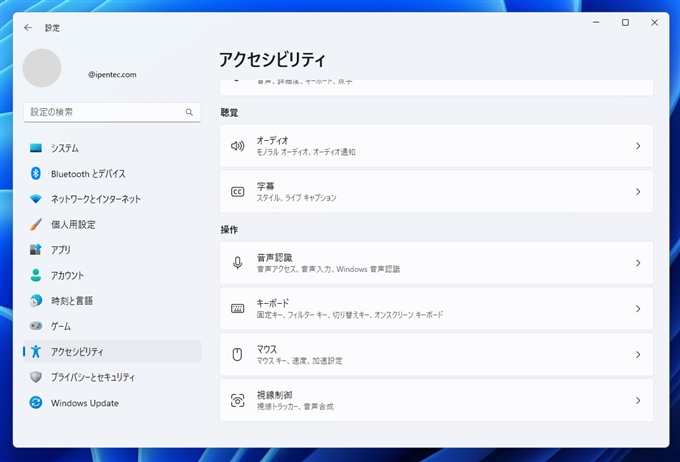This screenshot has width=680, height=462.
Task: Maximize the Settings window
Action: 625,23
